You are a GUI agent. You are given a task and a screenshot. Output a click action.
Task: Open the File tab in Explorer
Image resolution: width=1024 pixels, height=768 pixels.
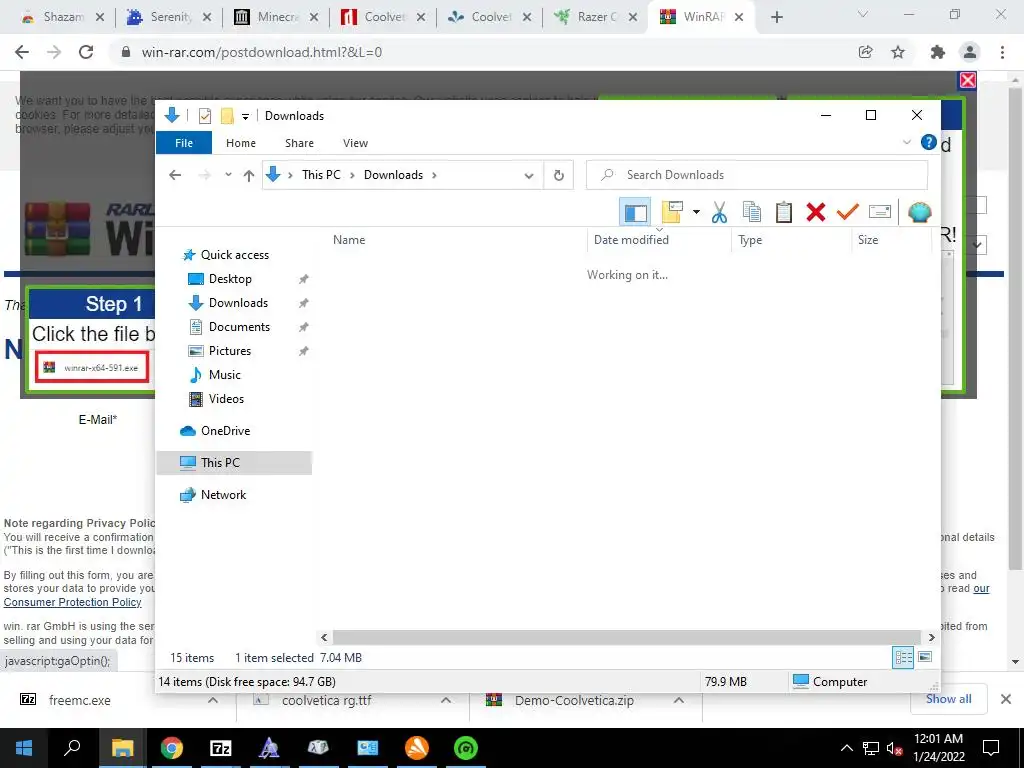point(184,143)
